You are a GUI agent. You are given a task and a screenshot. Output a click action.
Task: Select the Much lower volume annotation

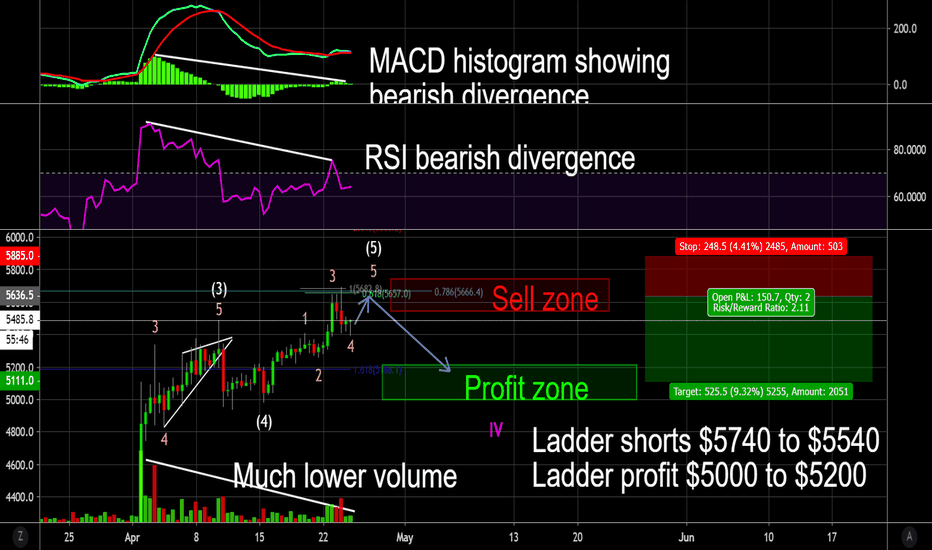345,476
